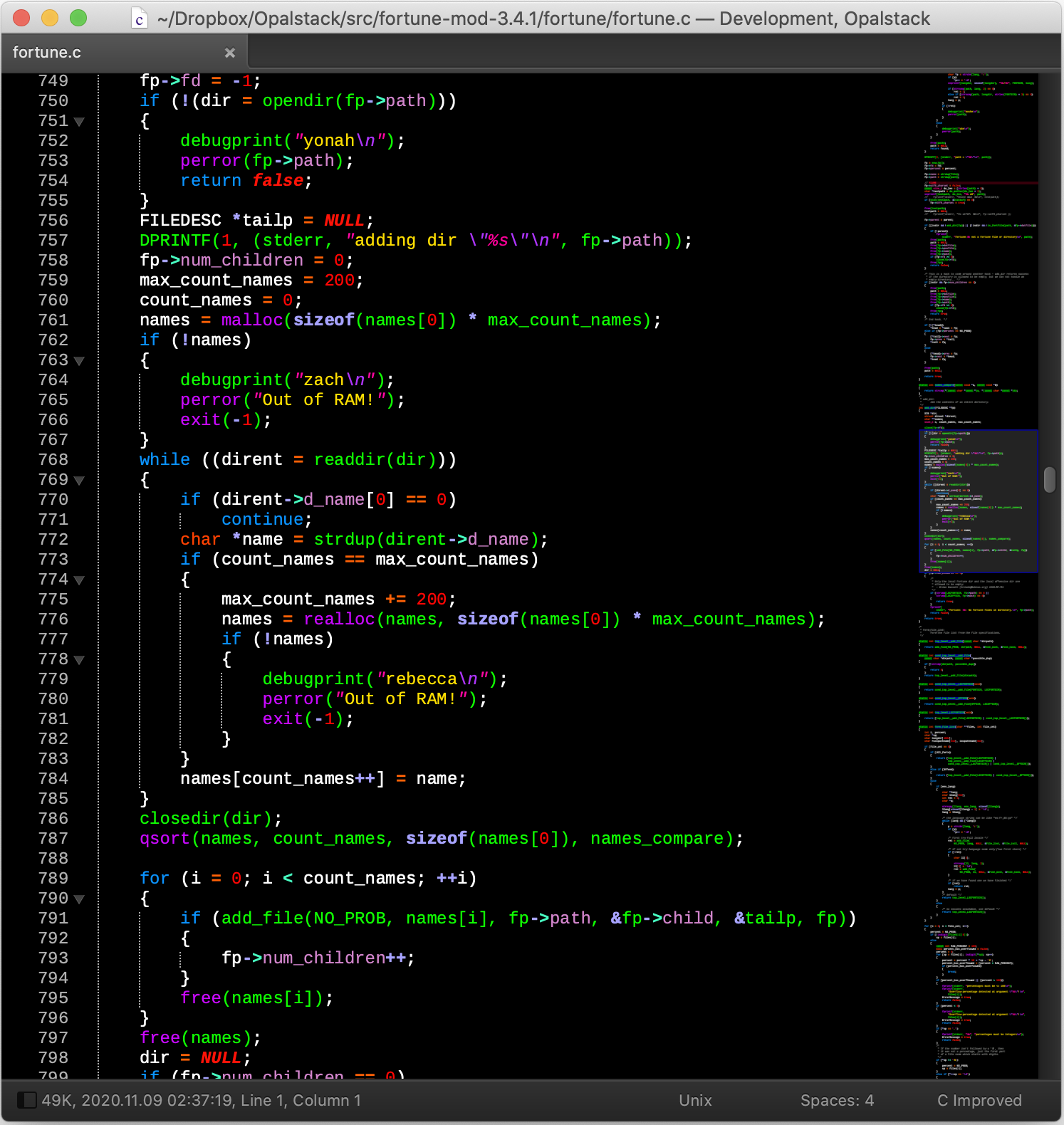Fold the block starting at line 774

tap(80, 580)
